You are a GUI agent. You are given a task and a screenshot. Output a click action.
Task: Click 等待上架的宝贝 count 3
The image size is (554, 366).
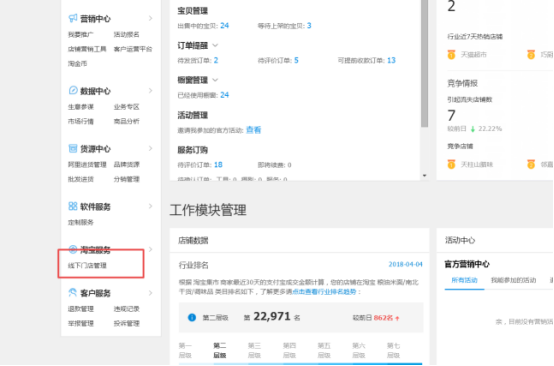pos(309,25)
